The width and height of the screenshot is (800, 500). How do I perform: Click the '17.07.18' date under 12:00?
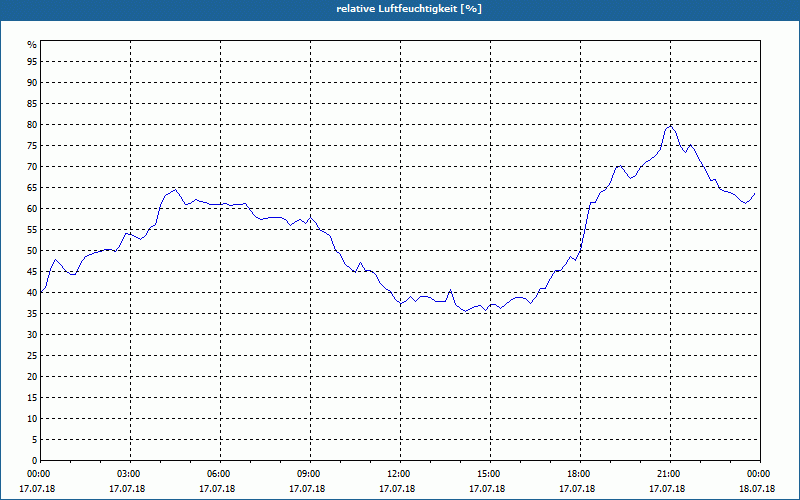[397, 489]
